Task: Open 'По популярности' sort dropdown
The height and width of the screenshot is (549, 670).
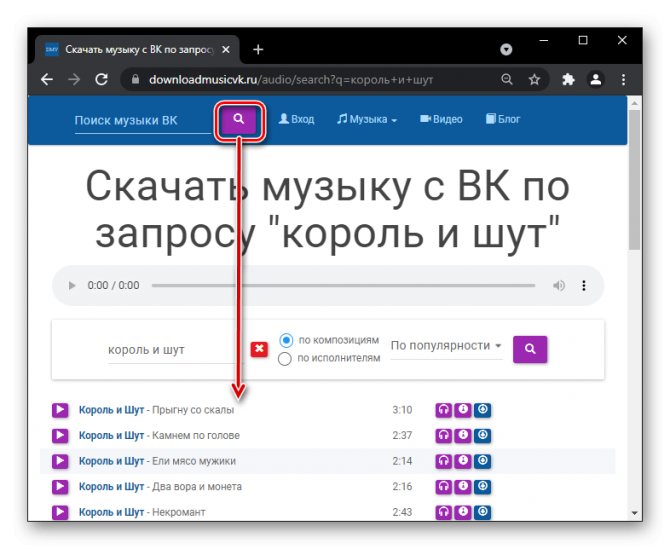Action: (x=446, y=346)
